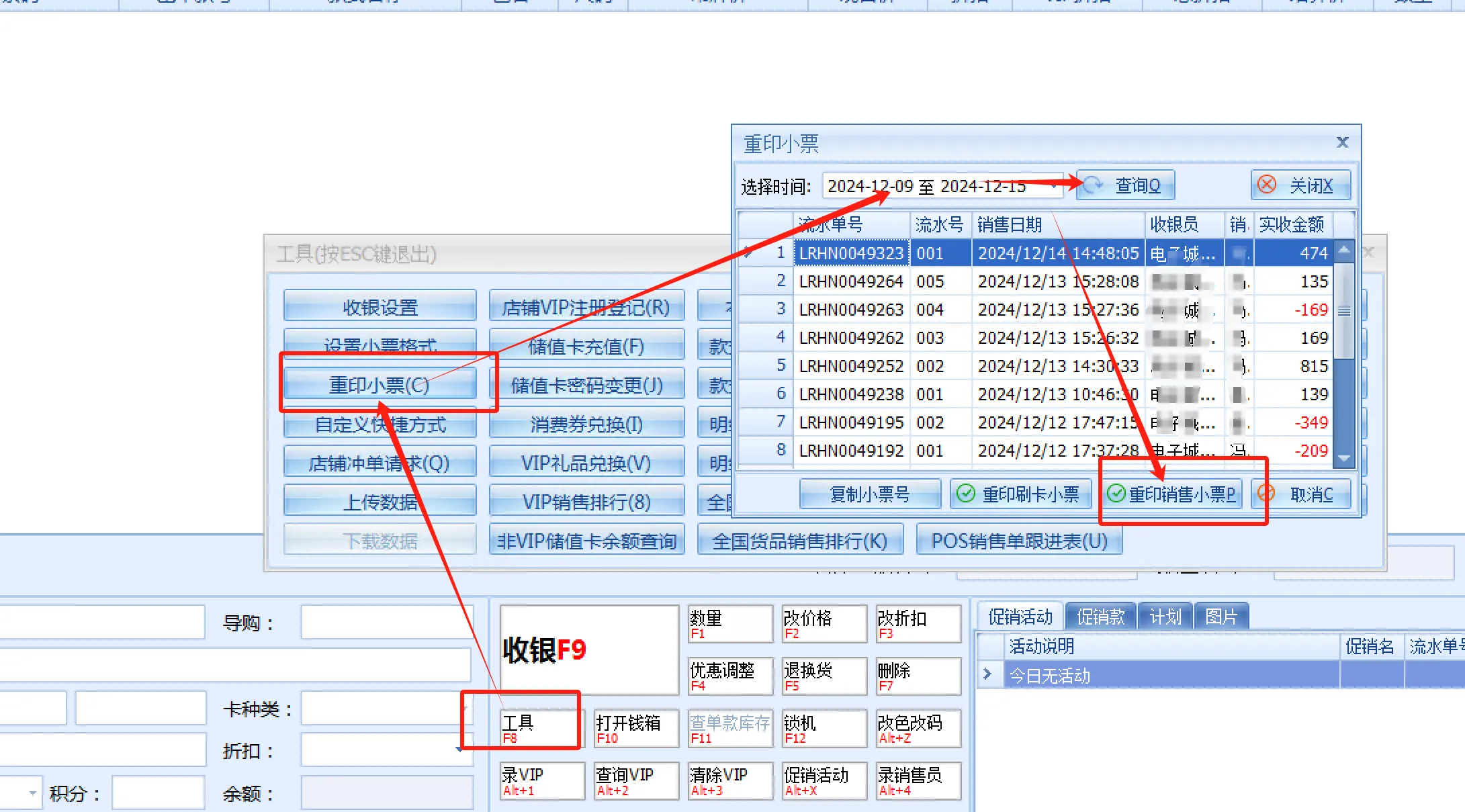Select receipt row LRHN0049264

(850, 281)
